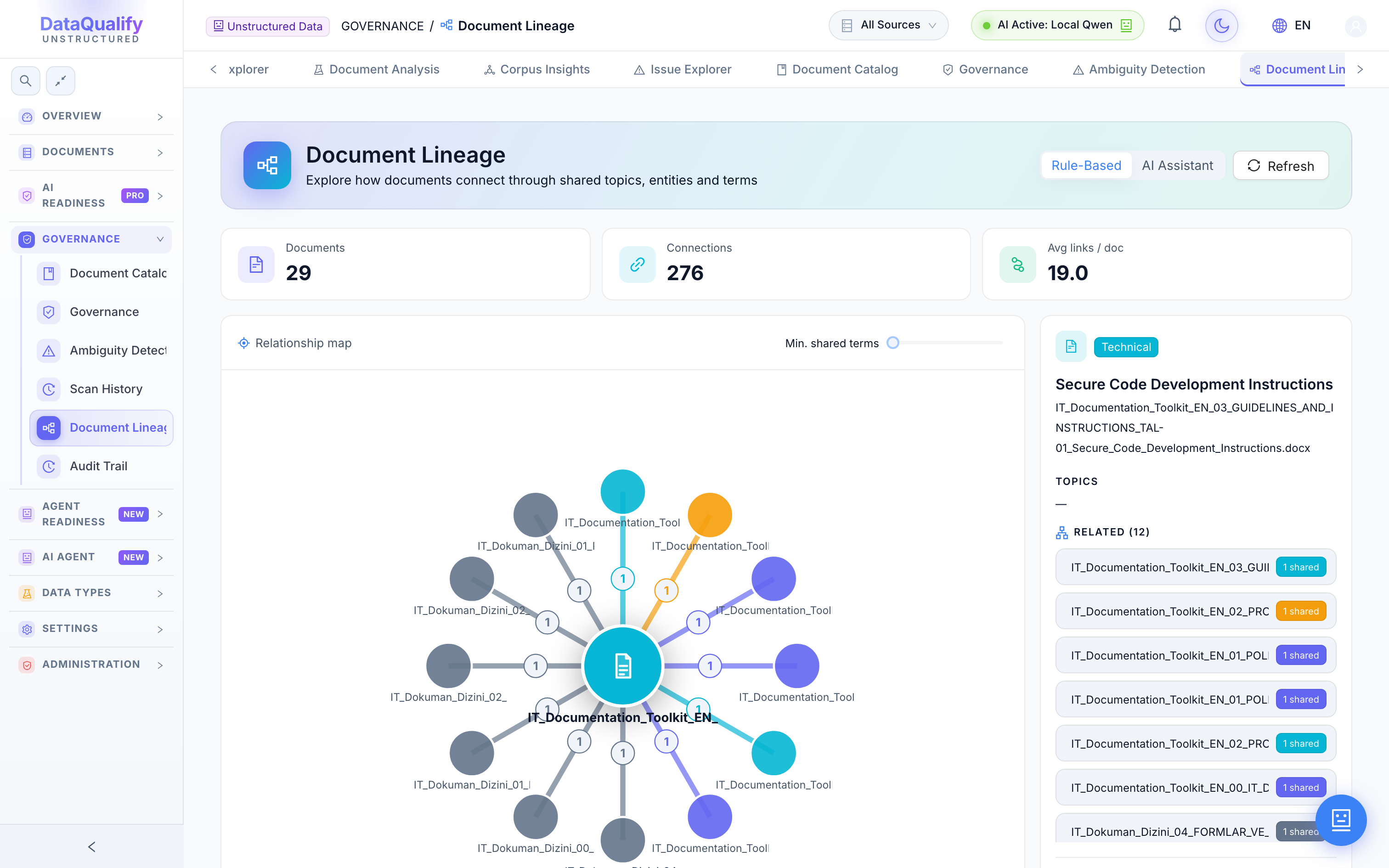Switch to the Issue Explorer tab
1389x868 pixels.
coord(683,69)
